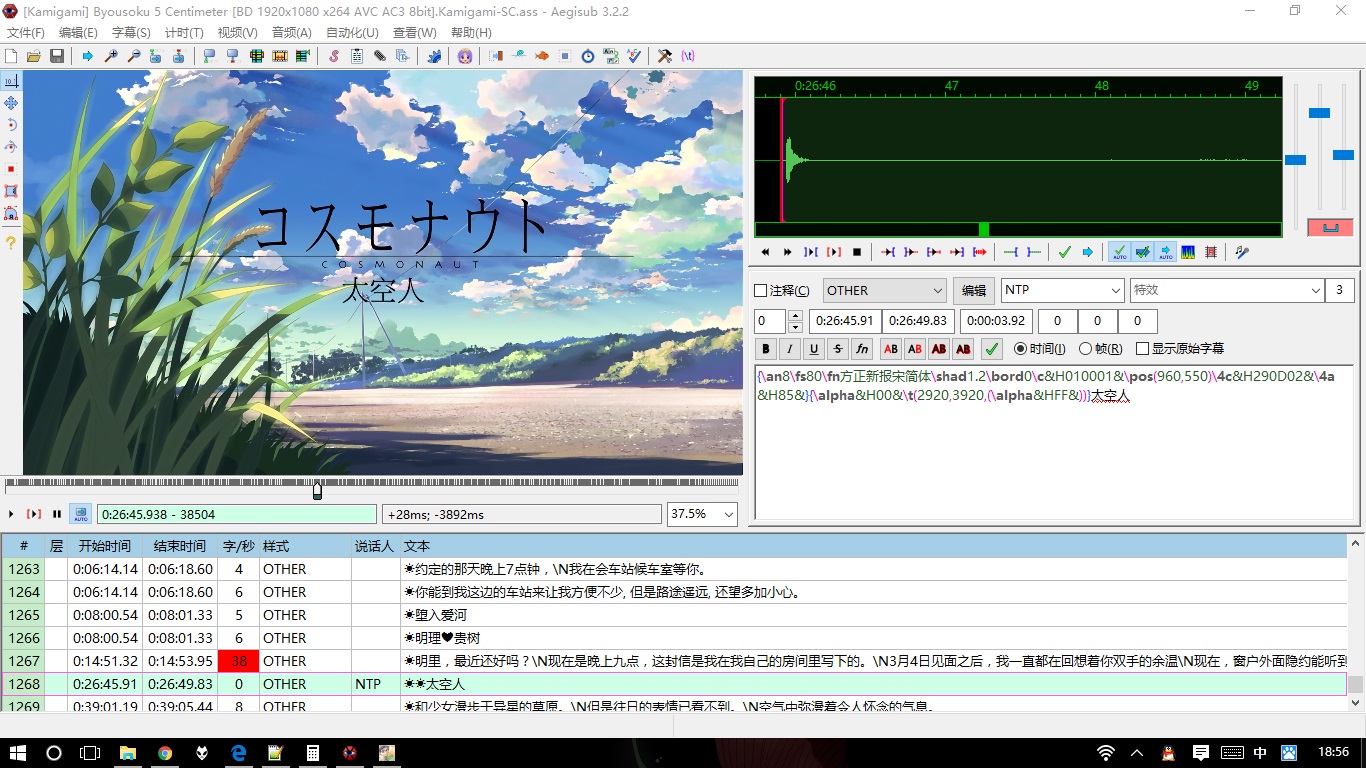Screen dimensions: 1366x768
Task: Zoom in the video with magnifier plus
Action: pyautogui.click(x=111, y=56)
